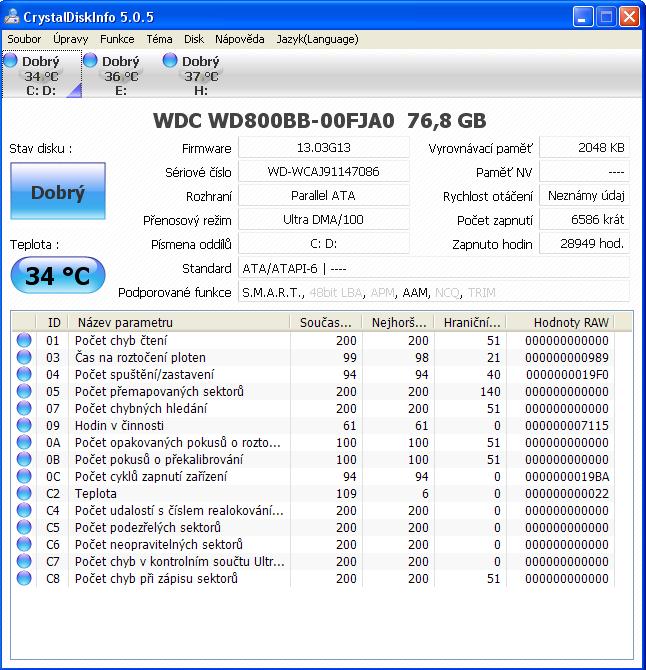Click the Hraniční... column header
Image resolution: width=646 pixels, height=670 pixels.
(x=470, y=322)
